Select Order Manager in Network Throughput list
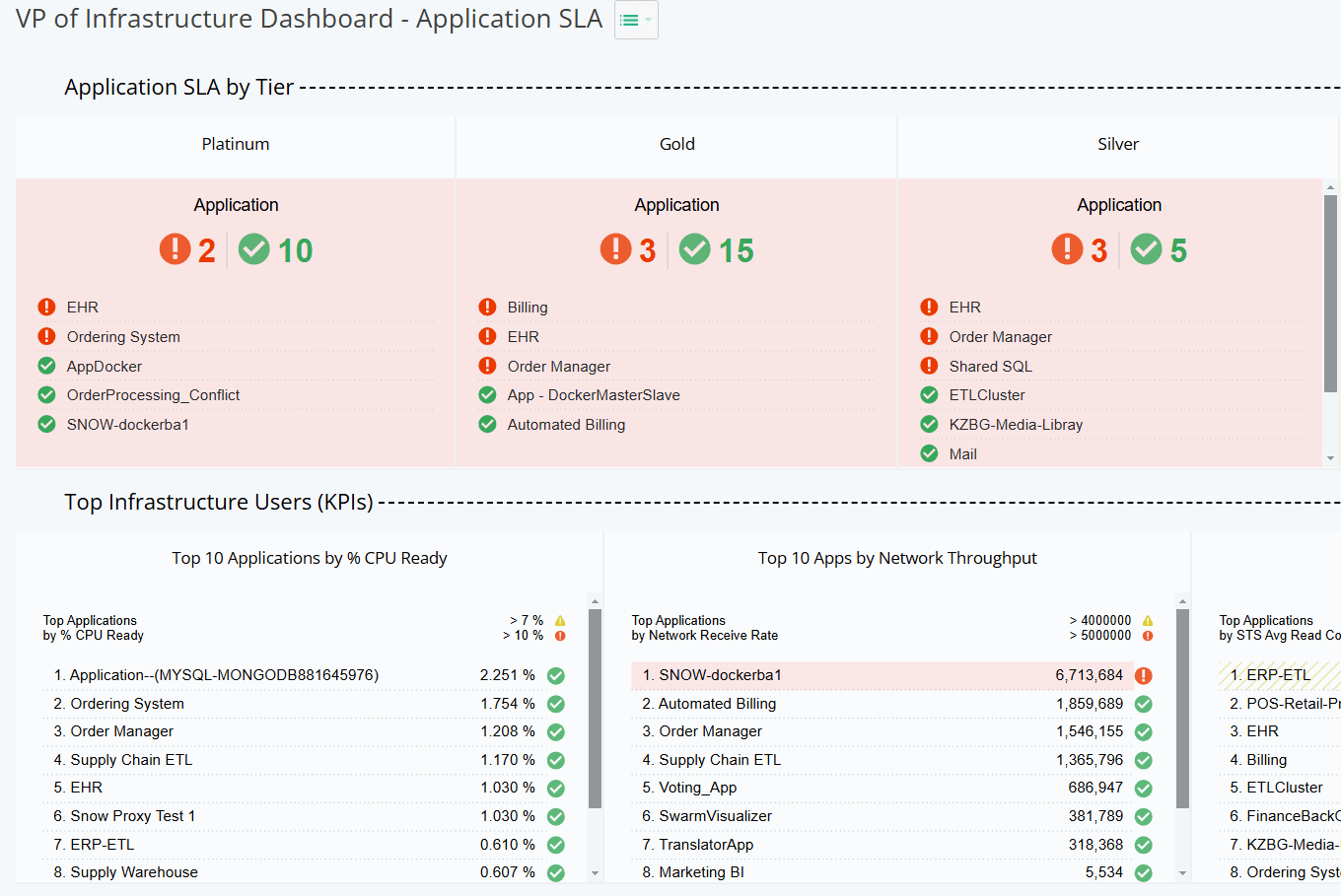 coord(892,731)
